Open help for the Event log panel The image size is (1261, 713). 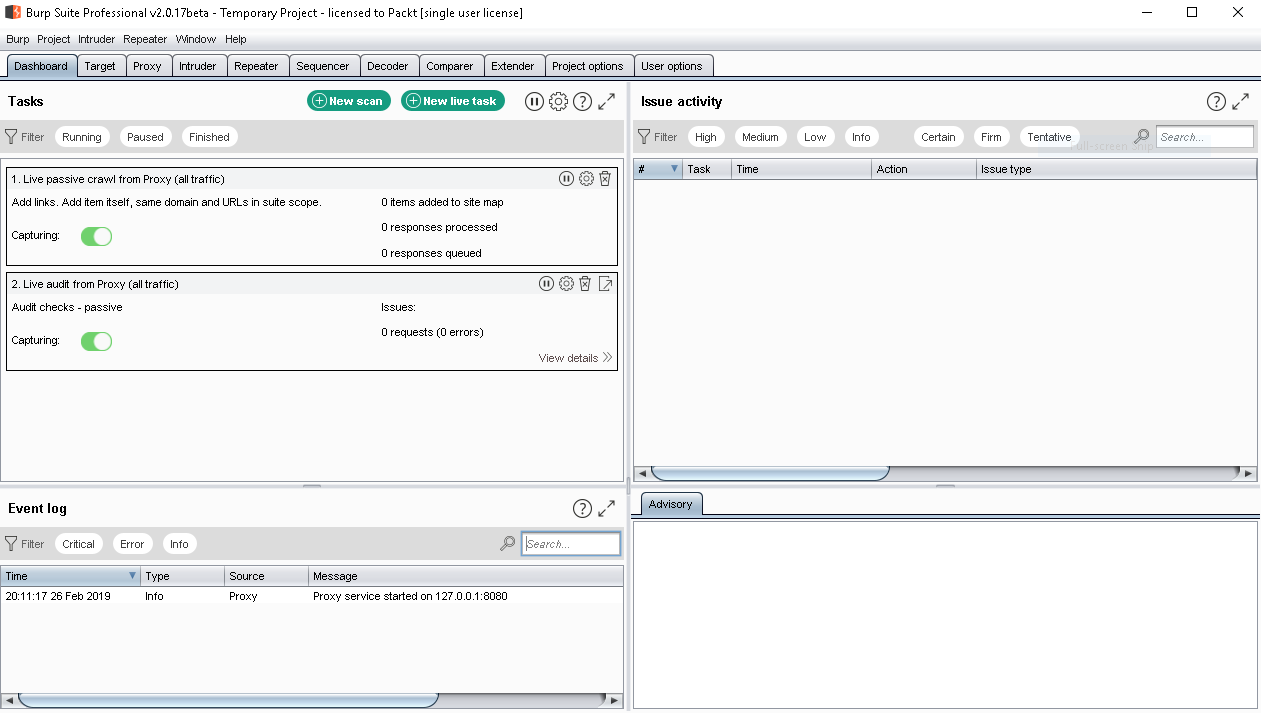tap(582, 508)
